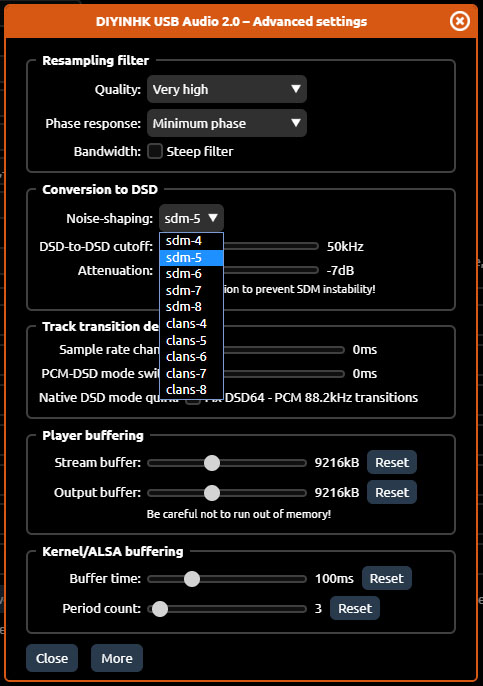Click the Output buffer 9216kB value
Viewport: 483px width, 686px height.
click(x=337, y=493)
